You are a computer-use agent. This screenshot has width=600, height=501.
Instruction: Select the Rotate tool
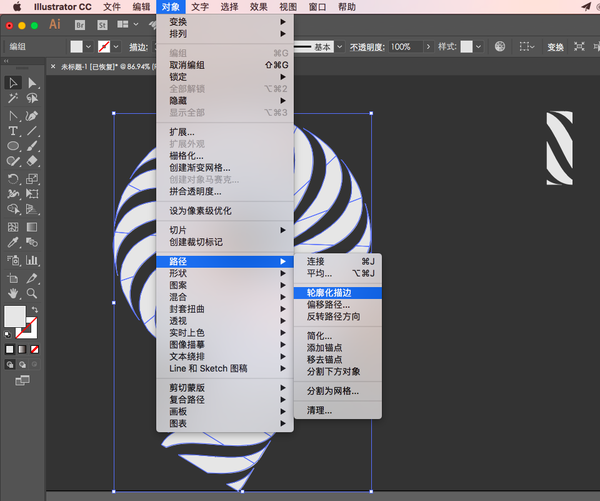point(13,179)
